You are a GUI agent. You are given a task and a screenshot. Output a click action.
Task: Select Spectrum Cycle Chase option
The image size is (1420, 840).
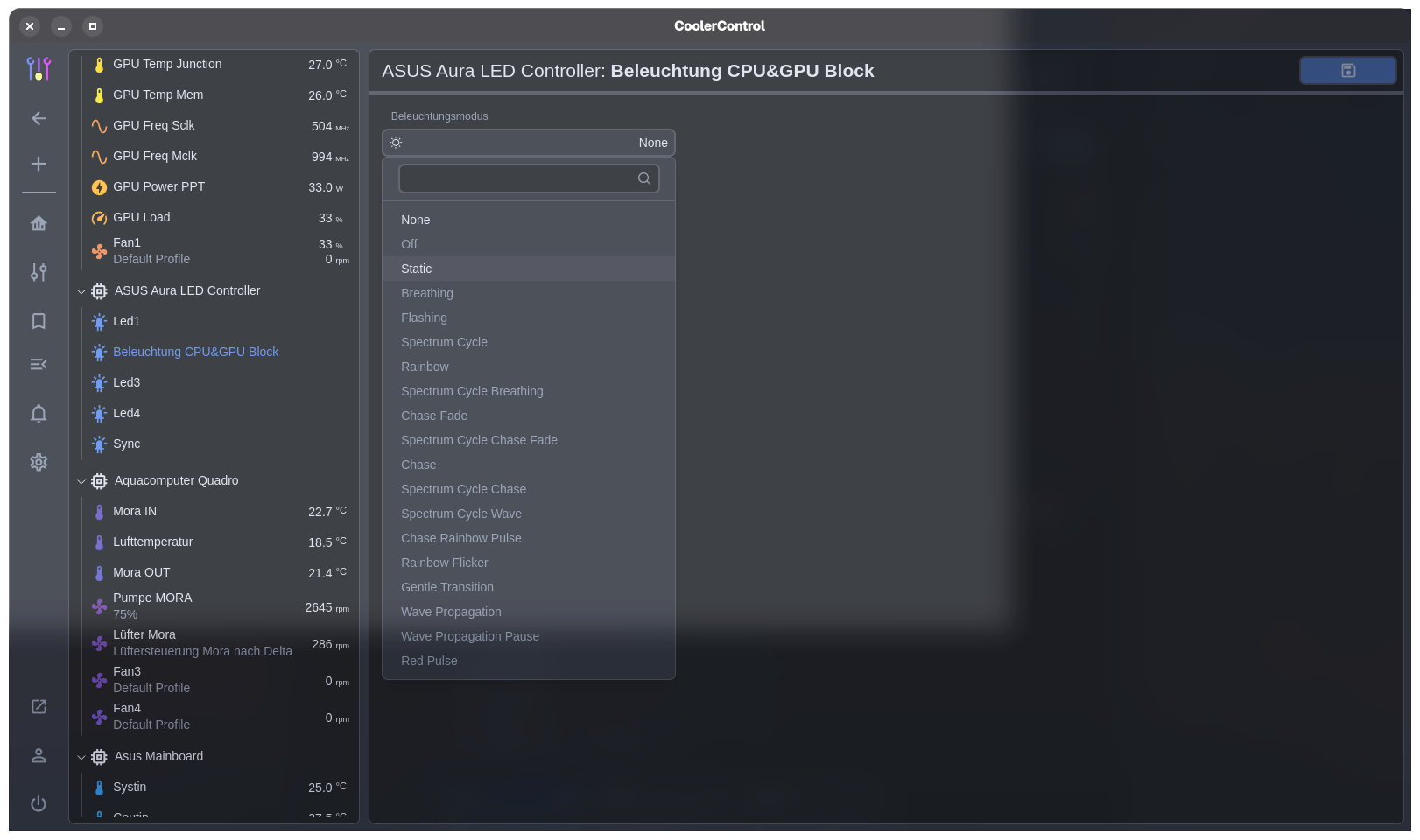pyautogui.click(x=529, y=489)
